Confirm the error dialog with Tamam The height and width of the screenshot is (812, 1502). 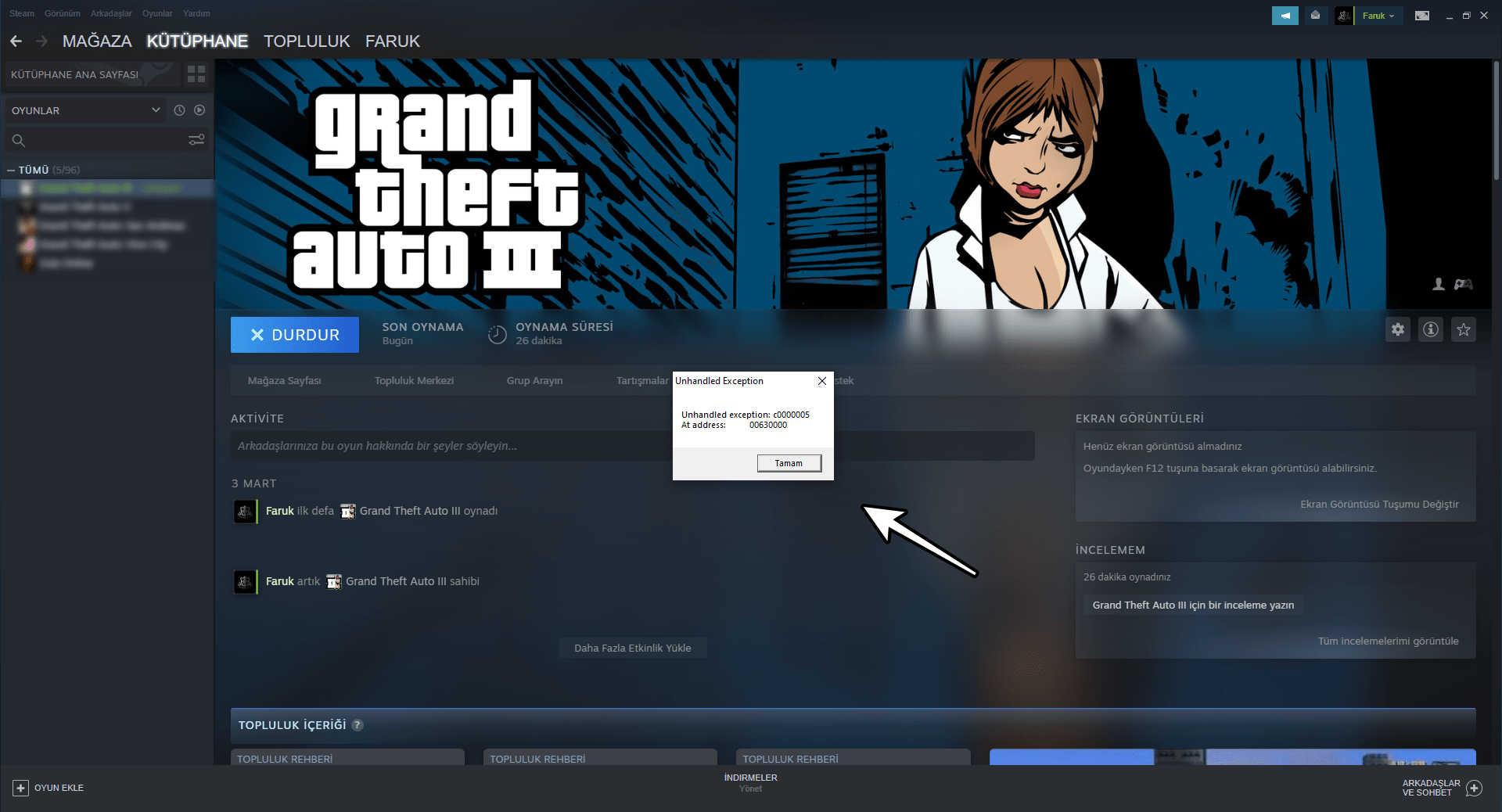pos(789,463)
